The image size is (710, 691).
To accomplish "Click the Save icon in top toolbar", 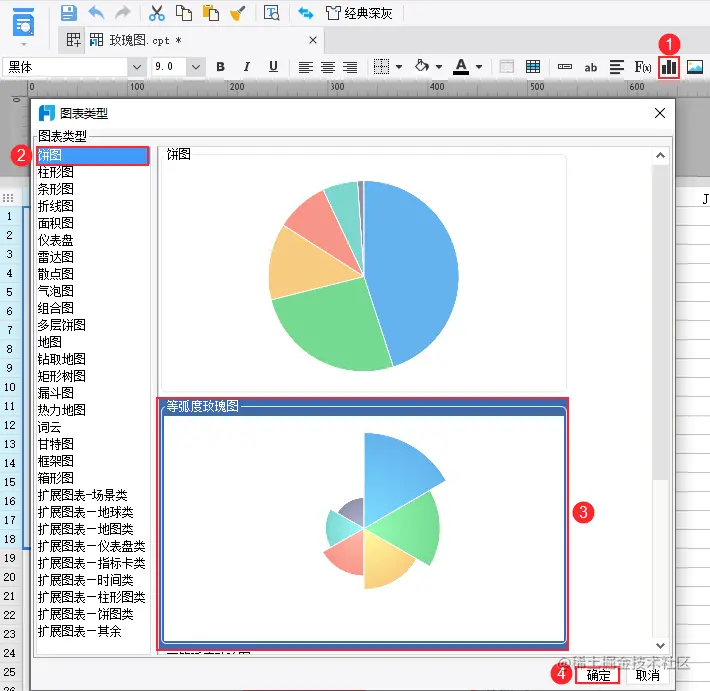I will pyautogui.click(x=68, y=13).
